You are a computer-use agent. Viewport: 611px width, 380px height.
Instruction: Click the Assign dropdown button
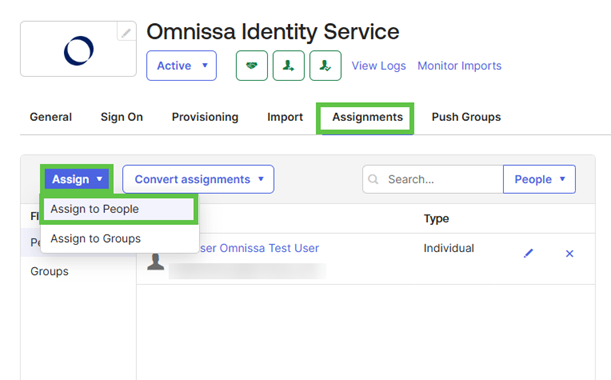coord(77,179)
